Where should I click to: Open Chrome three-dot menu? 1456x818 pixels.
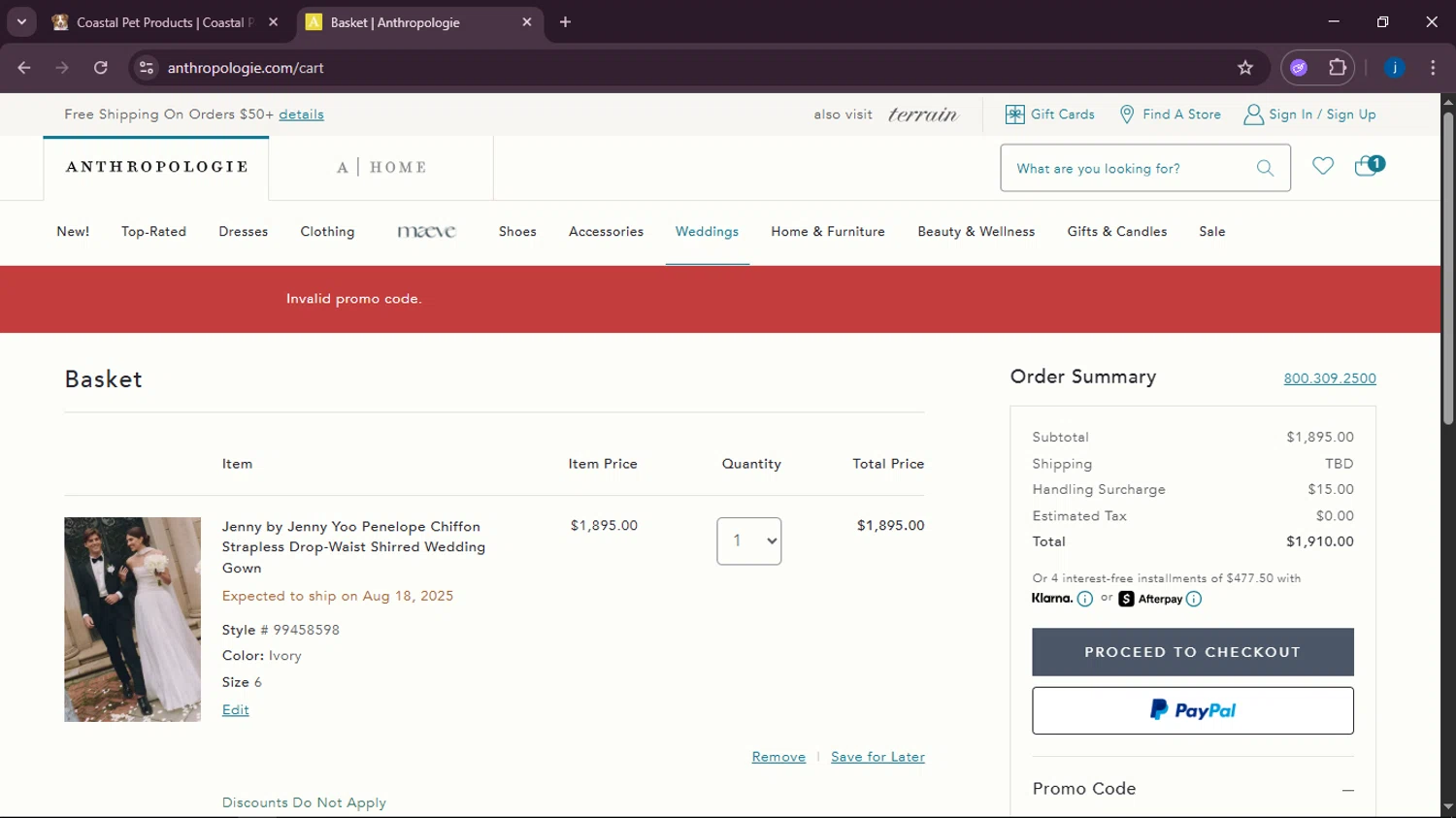point(1433,68)
